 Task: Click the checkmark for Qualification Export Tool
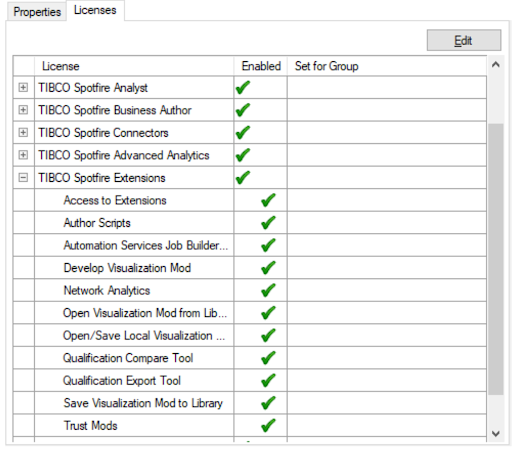click(x=268, y=380)
